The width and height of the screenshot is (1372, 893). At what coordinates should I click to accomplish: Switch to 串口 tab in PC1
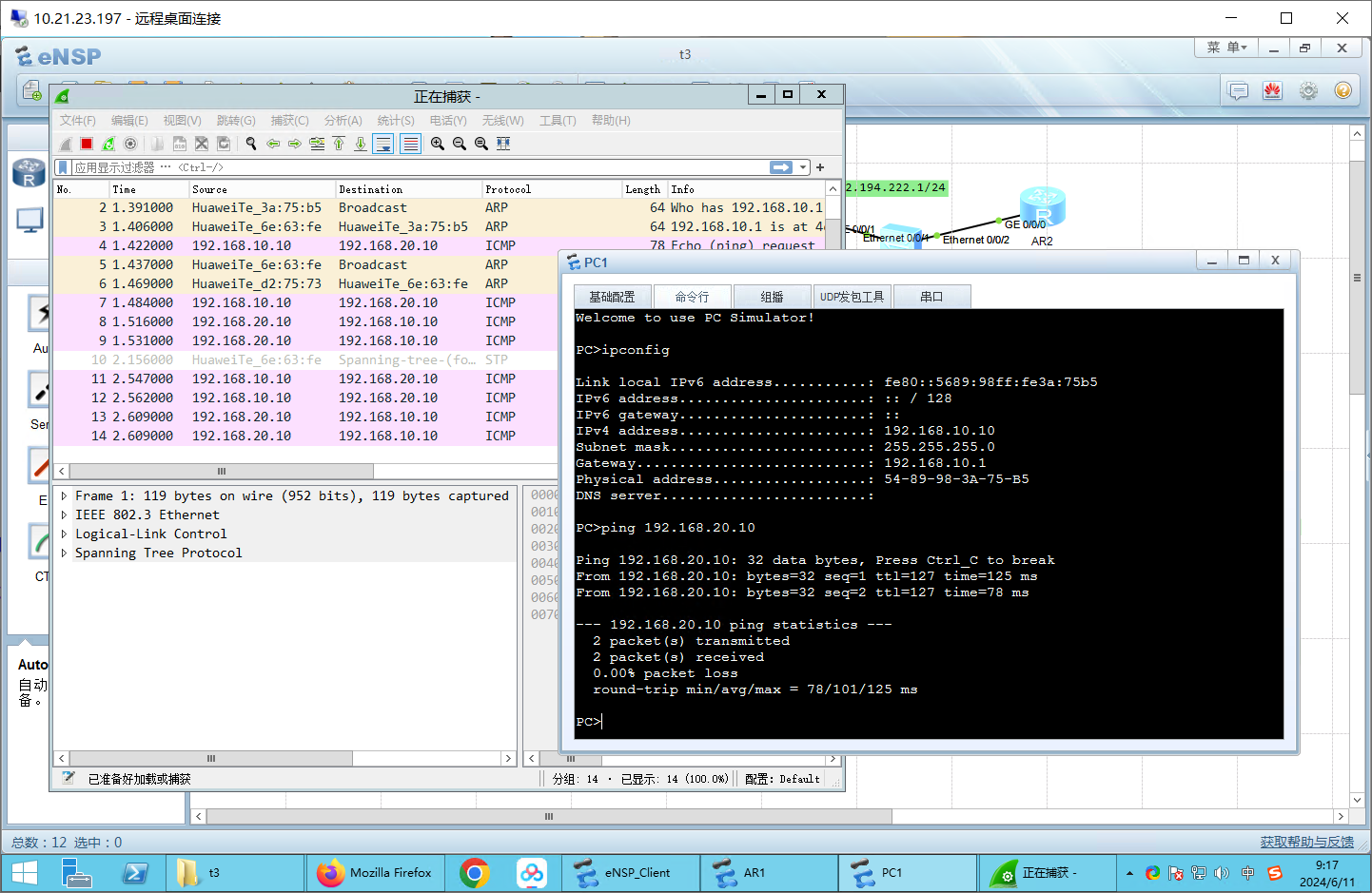(931, 297)
